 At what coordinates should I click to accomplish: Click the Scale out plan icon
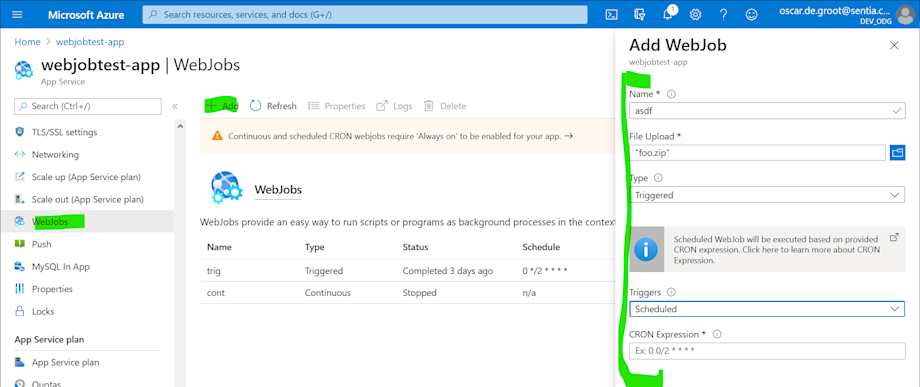[20, 199]
